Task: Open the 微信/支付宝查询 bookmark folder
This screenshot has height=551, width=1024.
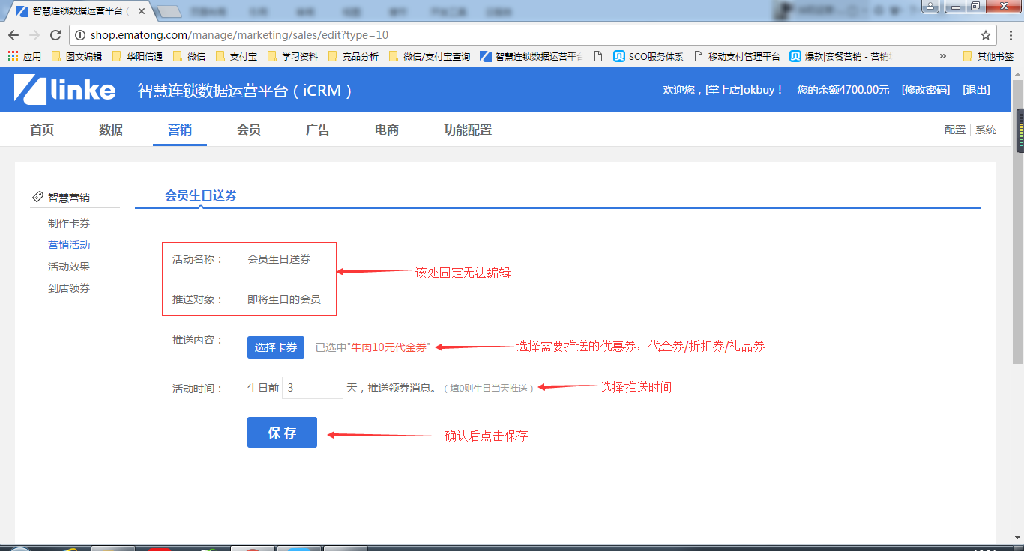Action: pyautogui.click(x=429, y=57)
